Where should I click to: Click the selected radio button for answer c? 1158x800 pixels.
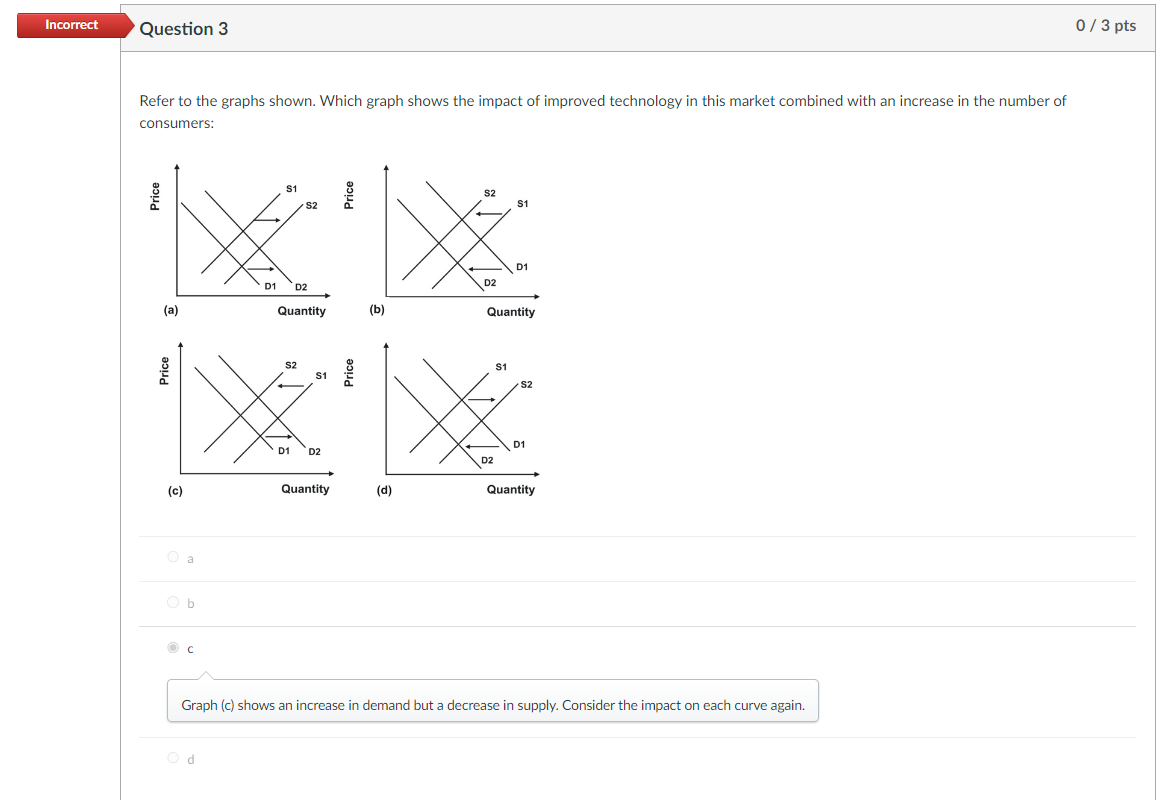(x=172, y=648)
